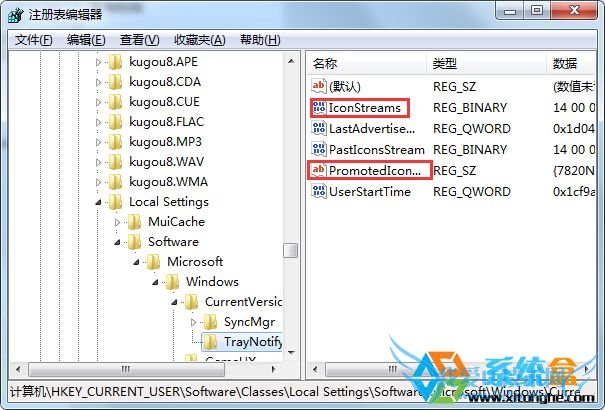Open the 帮助(H) menu
605x410 pixels.
tap(260, 40)
